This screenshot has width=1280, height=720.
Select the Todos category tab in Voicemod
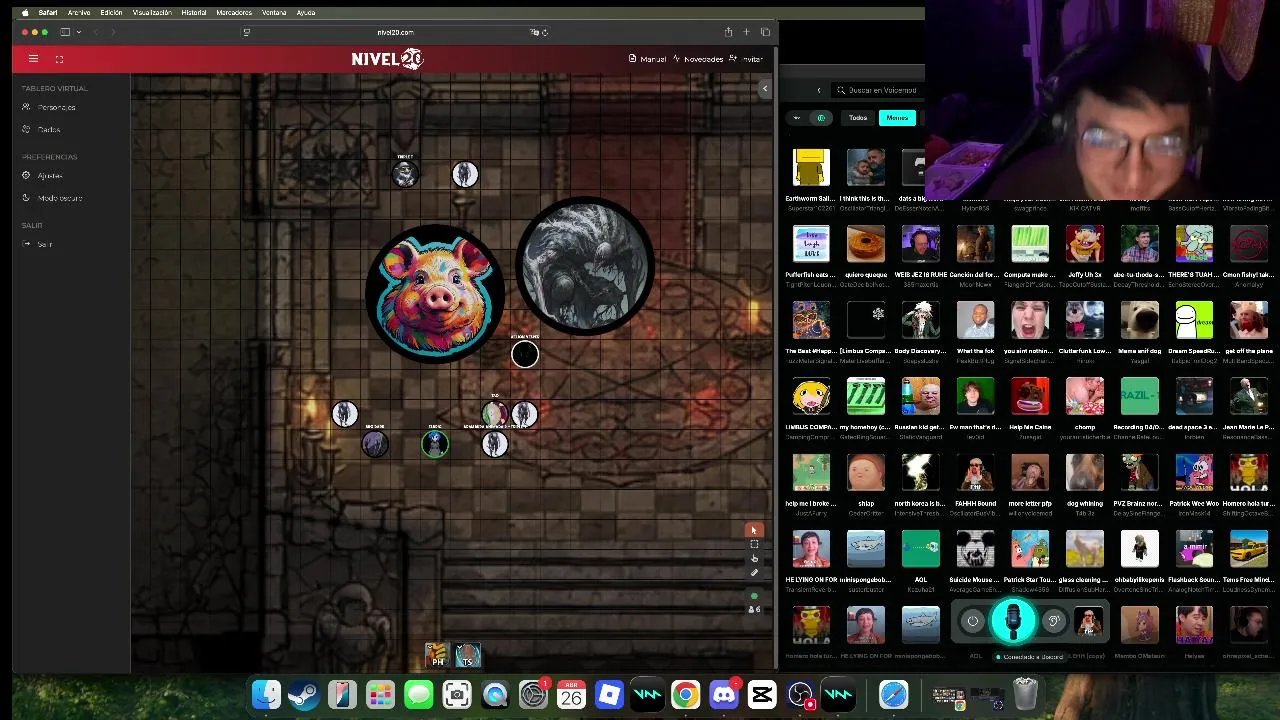click(858, 118)
